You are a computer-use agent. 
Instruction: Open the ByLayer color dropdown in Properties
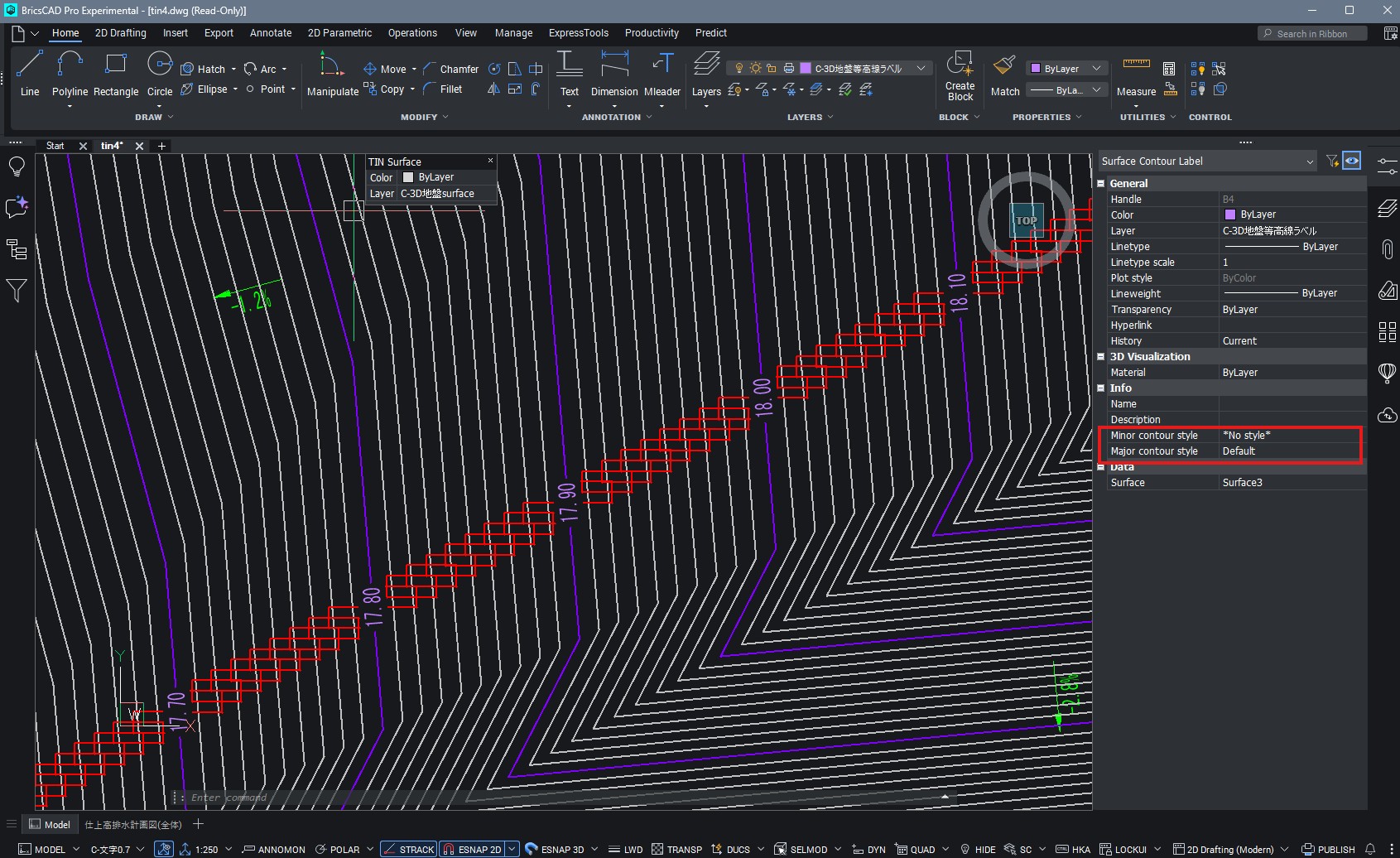click(1066, 69)
